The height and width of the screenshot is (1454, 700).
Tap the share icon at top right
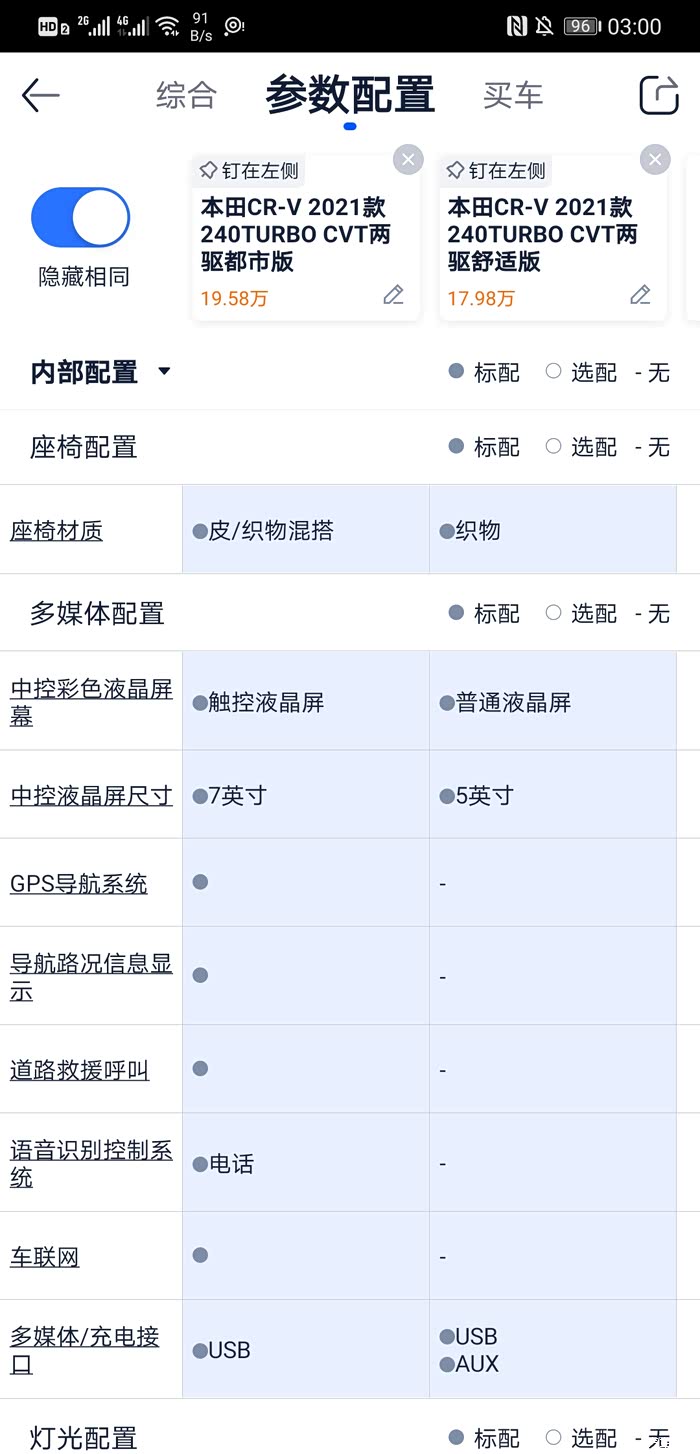[x=659, y=96]
